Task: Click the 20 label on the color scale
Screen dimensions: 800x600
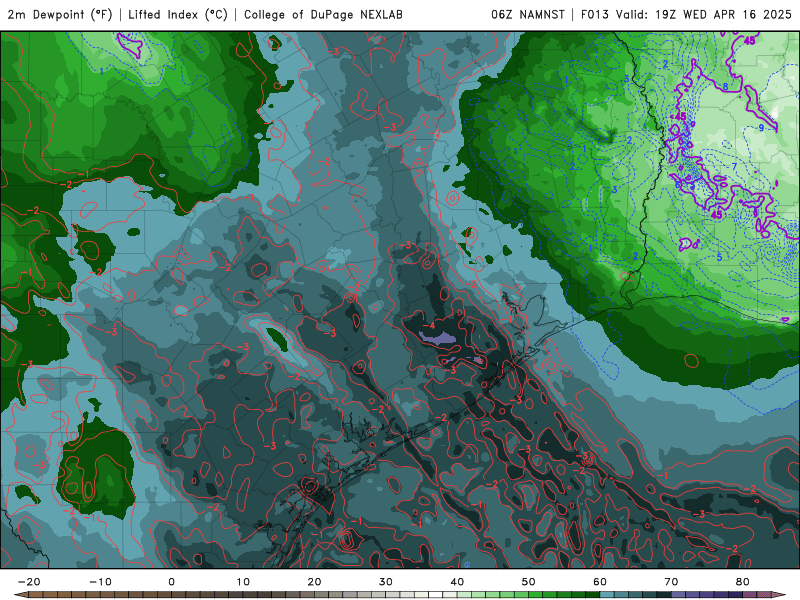Action: tap(314, 582)
